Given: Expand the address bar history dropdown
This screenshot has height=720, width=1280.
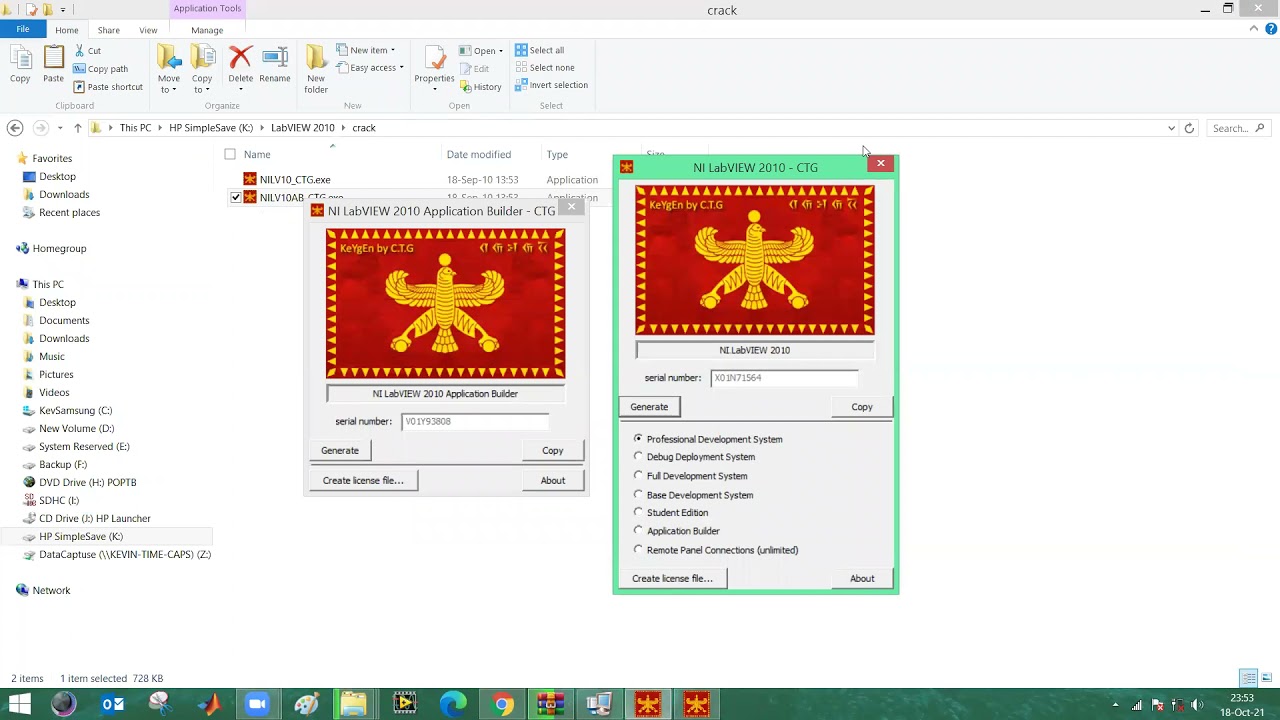Looking at the screenshot, I should click(x=1171, y=128).
